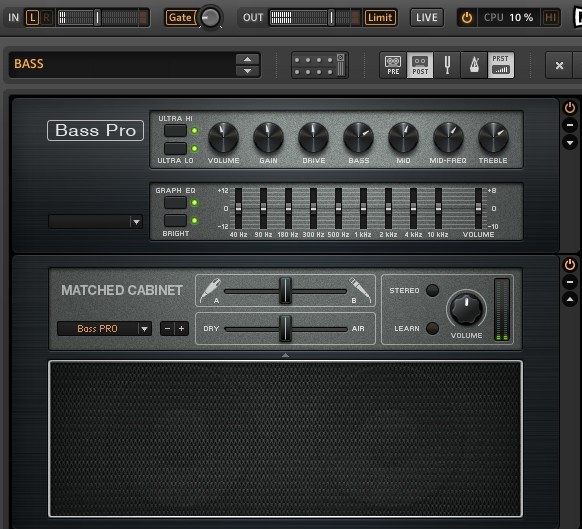The width and height of the screenshot is (582, 529).
Task: Click the 10 kHz EQ slider
Action: click(438, 208)
